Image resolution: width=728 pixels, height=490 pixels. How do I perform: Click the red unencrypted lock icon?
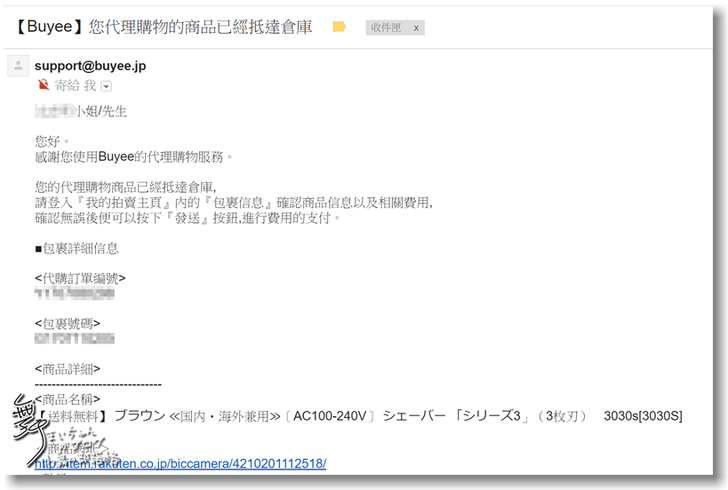pos(43,85)
